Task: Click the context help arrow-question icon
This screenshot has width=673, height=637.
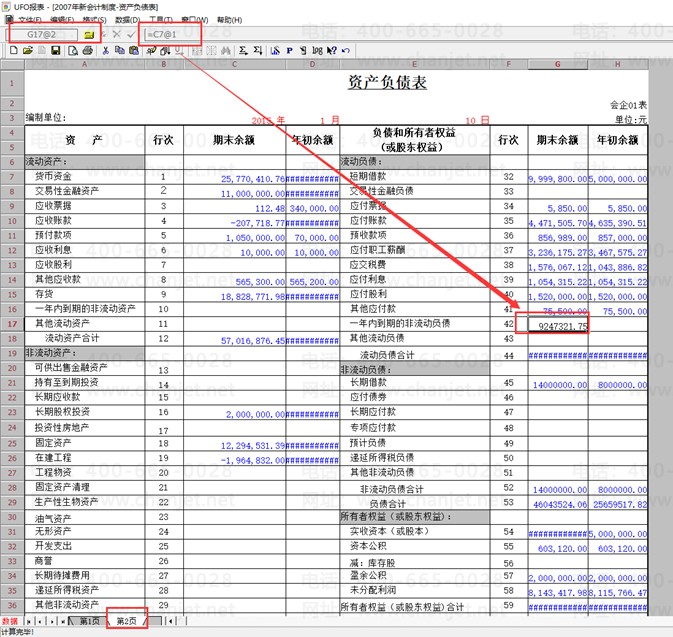Action: (331, 51)
